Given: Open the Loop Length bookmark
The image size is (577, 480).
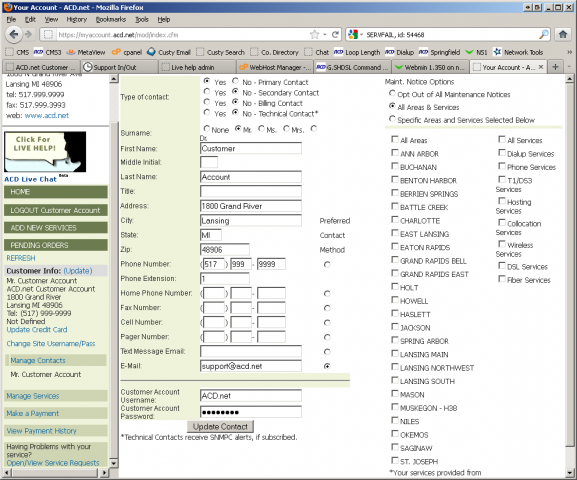Looking at the screenshot, I should 357,52.
